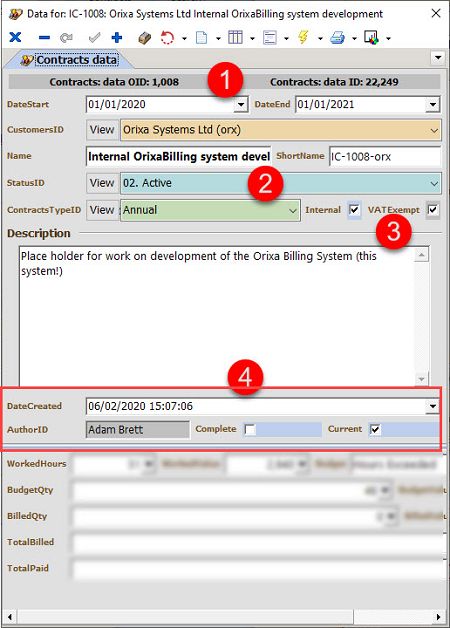Click the grey redo arrow toolbar icon
The height and width of the screenshot is (628, 450).
[x=66, y=38]
